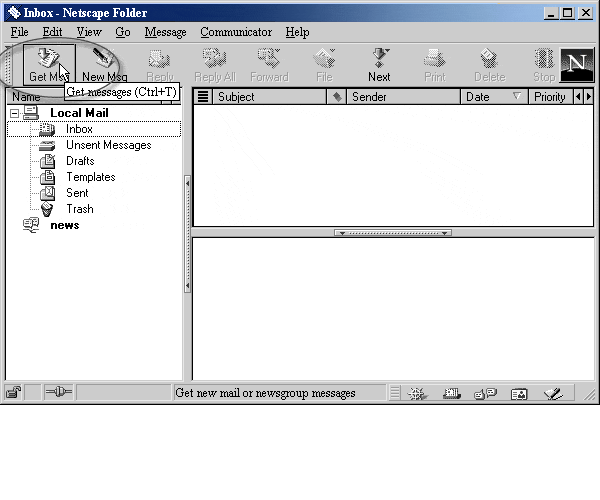This screenshot has height=500, width=600.
Task: Select the Drafts folder
Action: pos(80,161)
